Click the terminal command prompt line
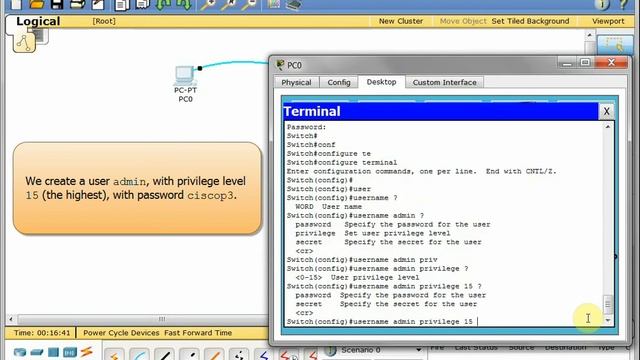The image size is (640, 360). tap(382, 322)
